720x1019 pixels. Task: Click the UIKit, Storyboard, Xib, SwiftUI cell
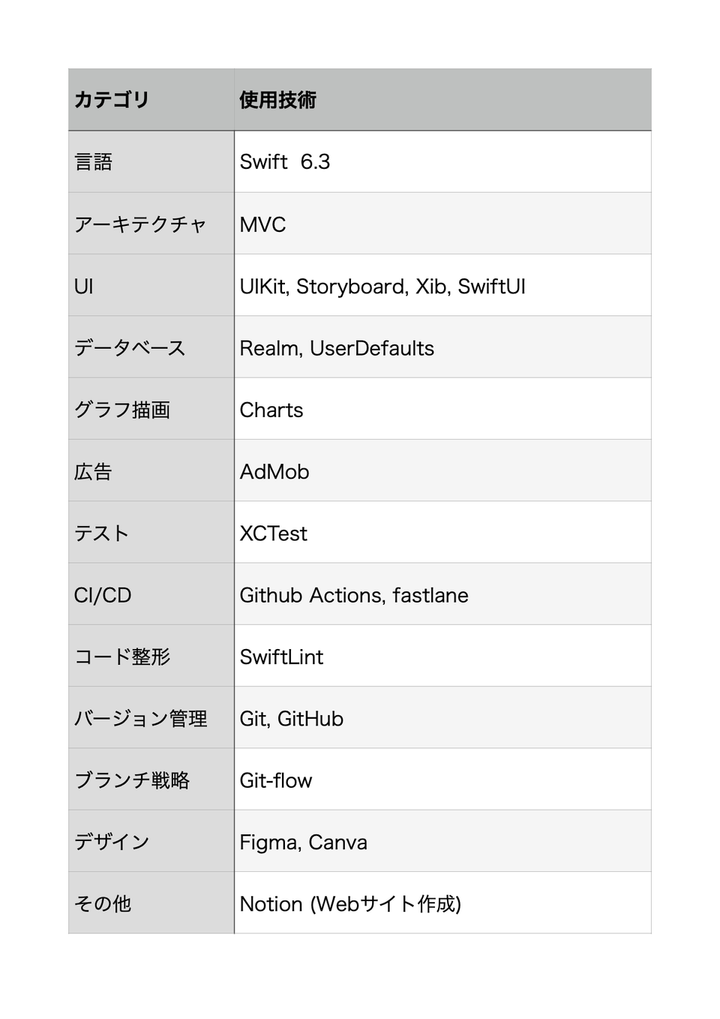(382, 286)
